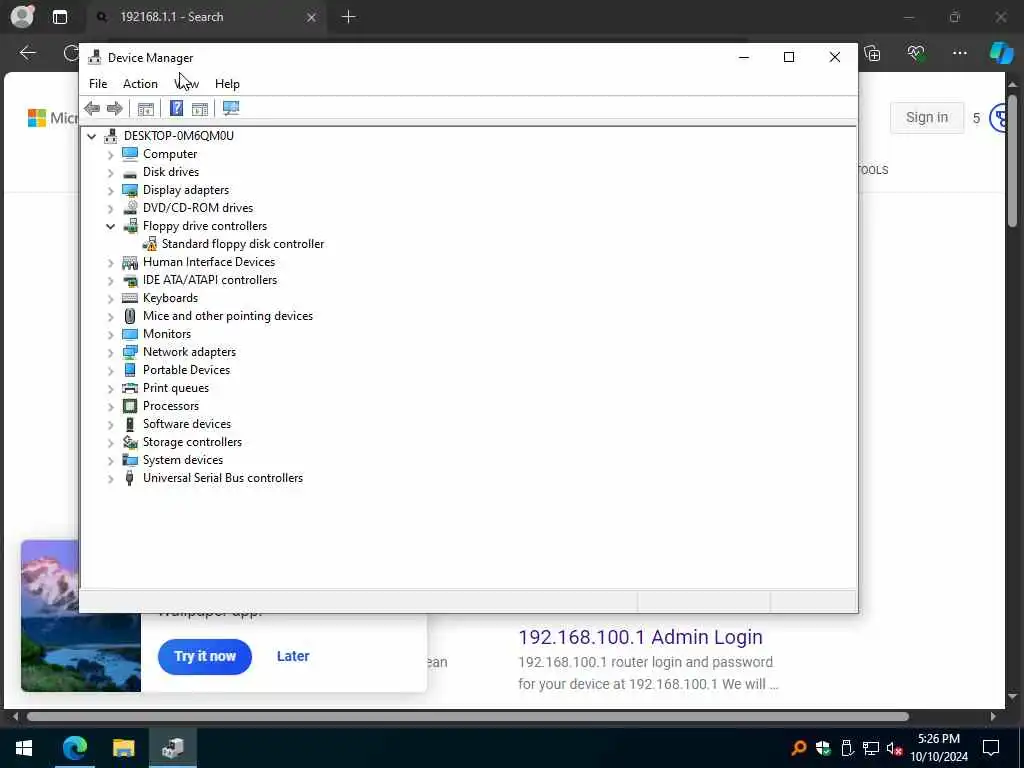
Task: Select the Computer category icon
Action: (130, 154)
